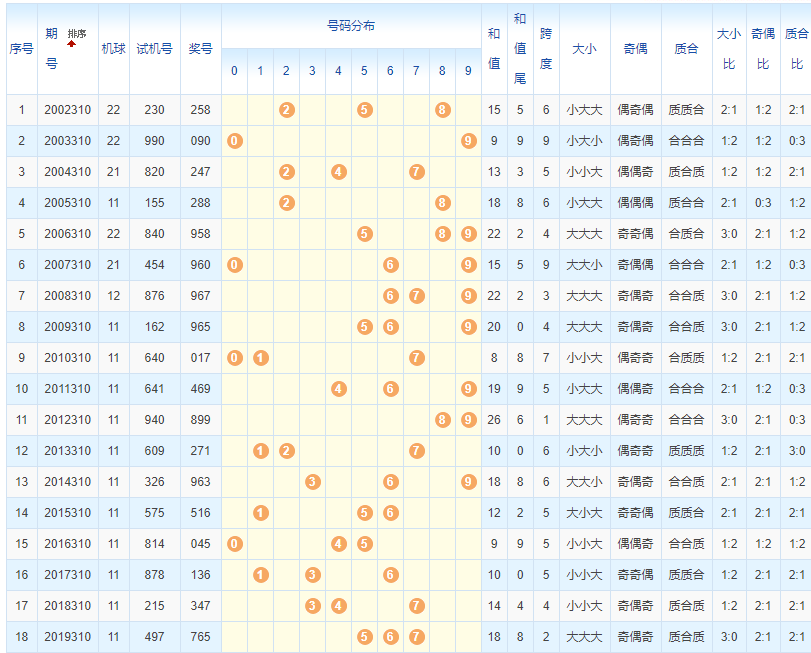The width and height of the screenshot is (811, 653).
Task: Click orange ball 0 in row 2
Action: tap(235, 141)
